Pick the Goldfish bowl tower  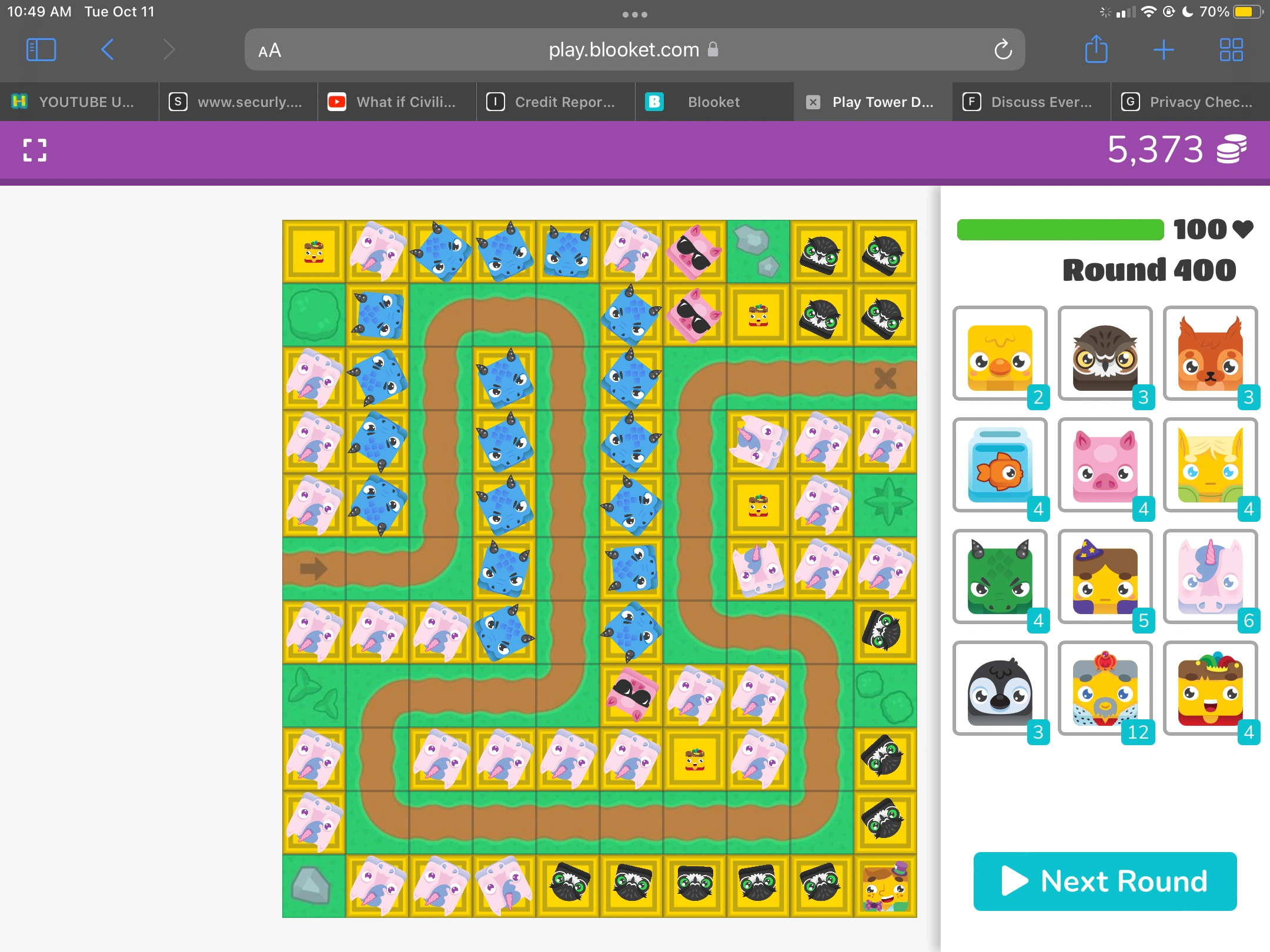click(1000, 465)
